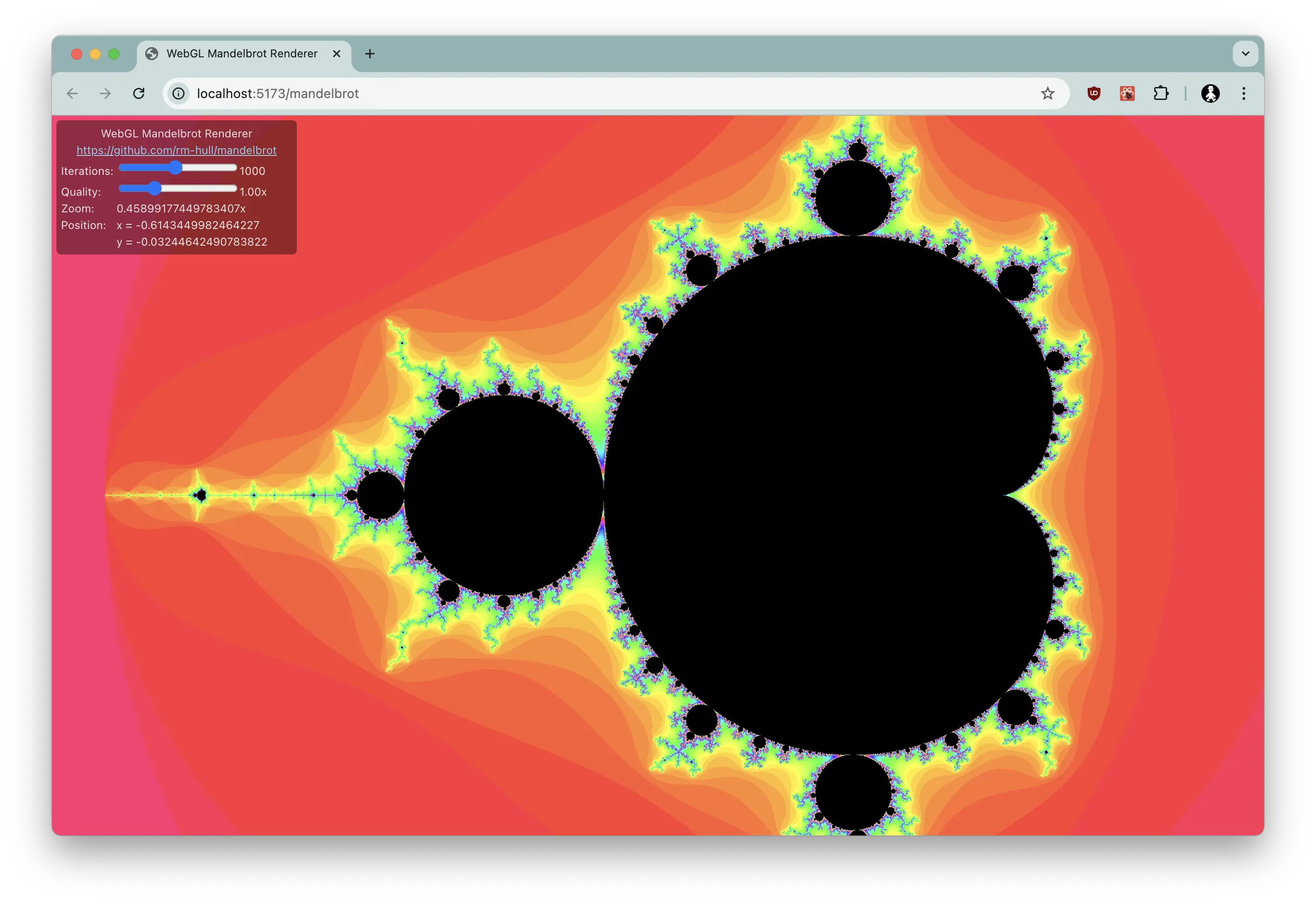
Task: Open the Extensions puzzle-piece menu
Action: tap(1161, 93)
